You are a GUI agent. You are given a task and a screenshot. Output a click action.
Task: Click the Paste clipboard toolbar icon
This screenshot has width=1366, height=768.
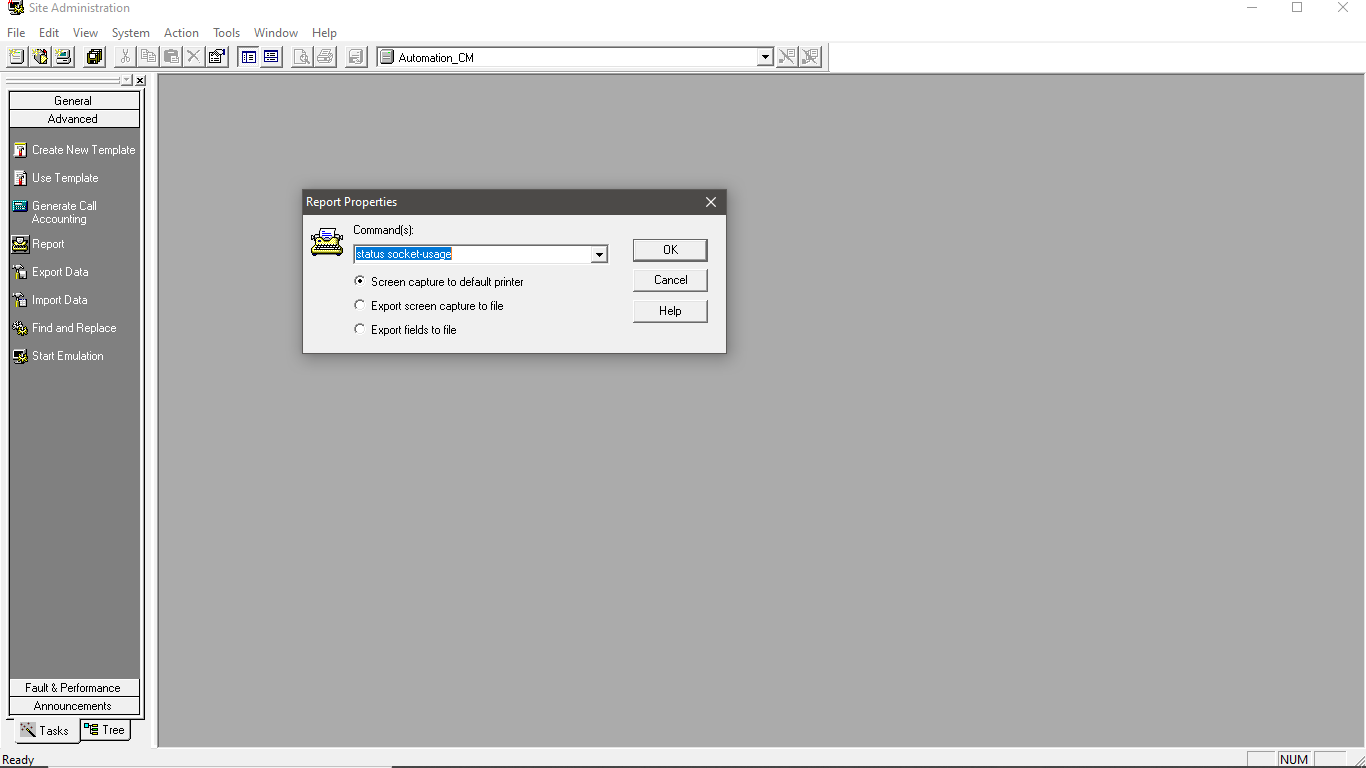[x=172, y=57]
